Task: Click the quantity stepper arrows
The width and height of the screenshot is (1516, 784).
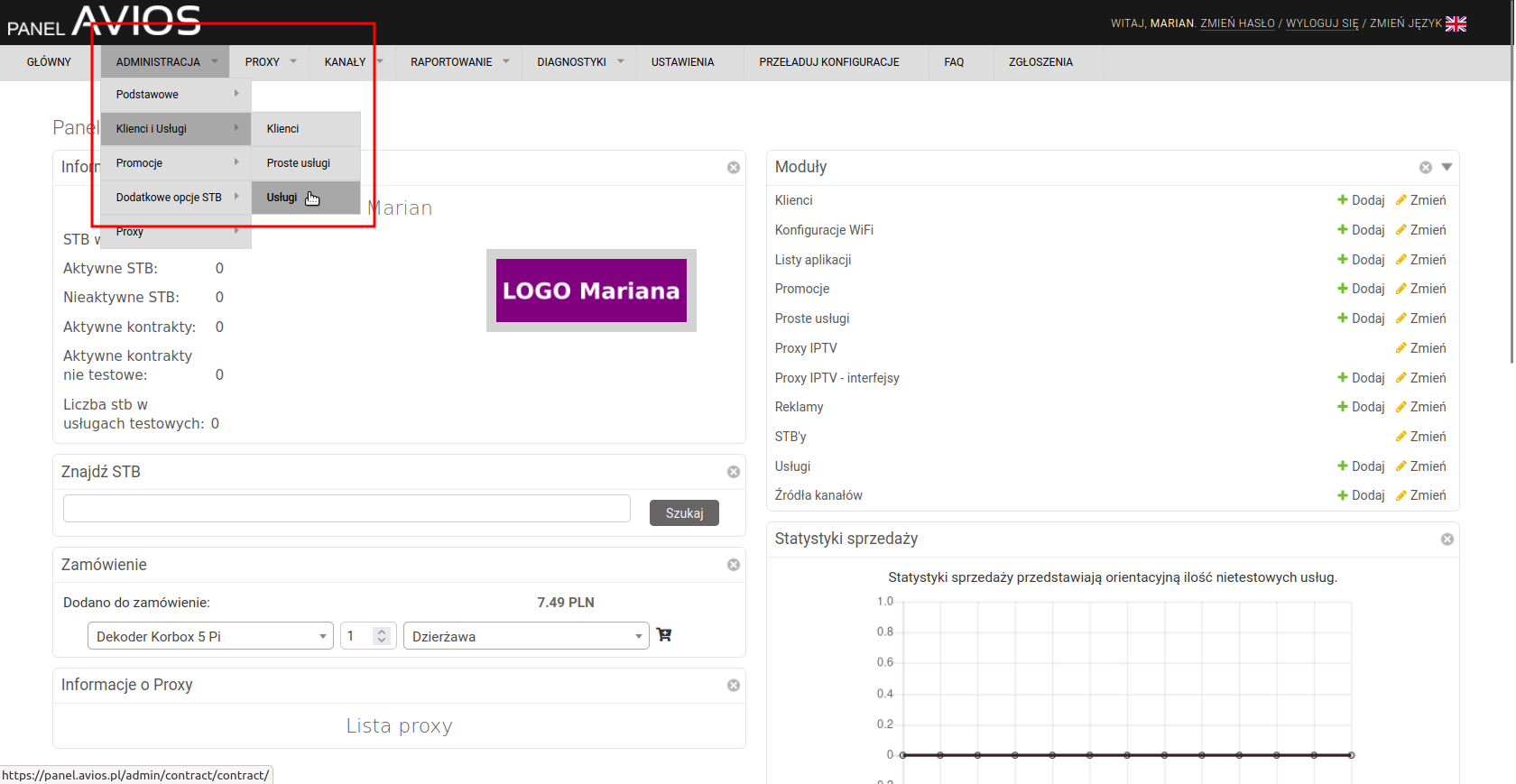Action: [x=382, y=636]
